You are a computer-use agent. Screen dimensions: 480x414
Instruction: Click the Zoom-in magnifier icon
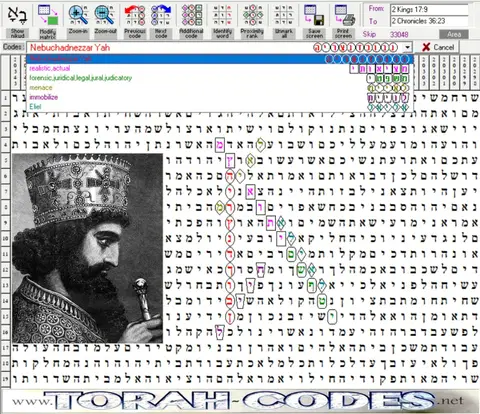[x=78, y=15]
